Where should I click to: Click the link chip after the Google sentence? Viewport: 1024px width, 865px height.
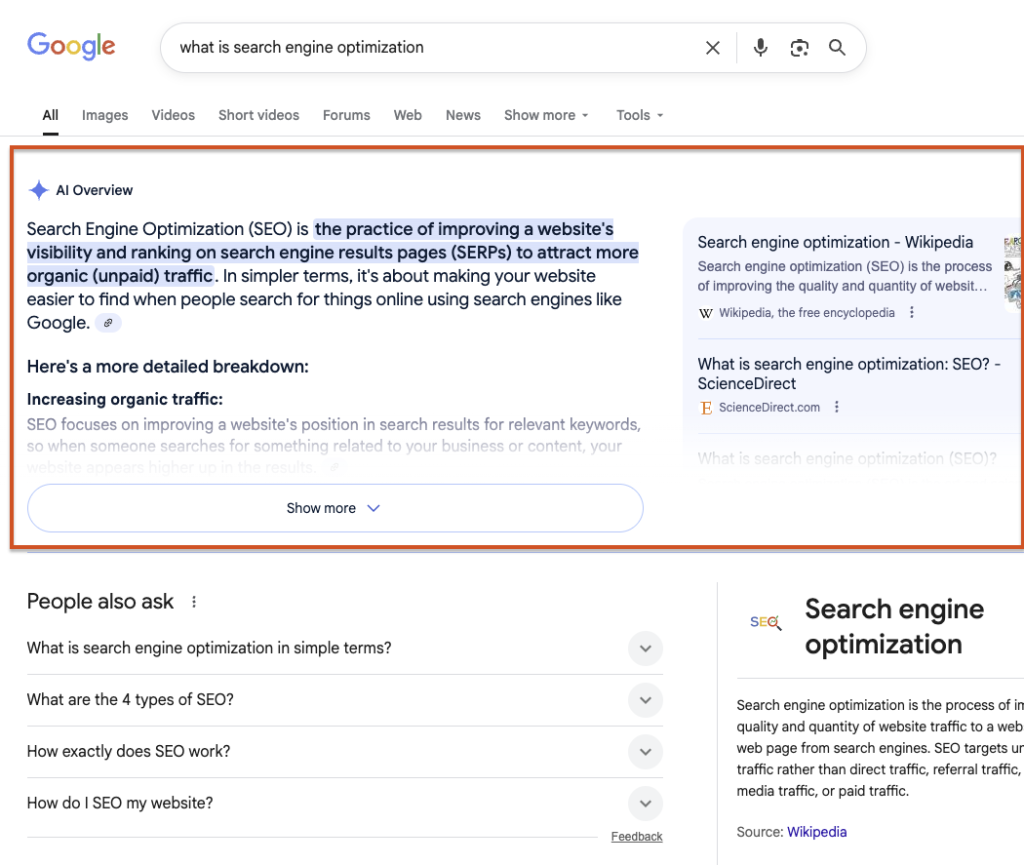click(108, 322)
